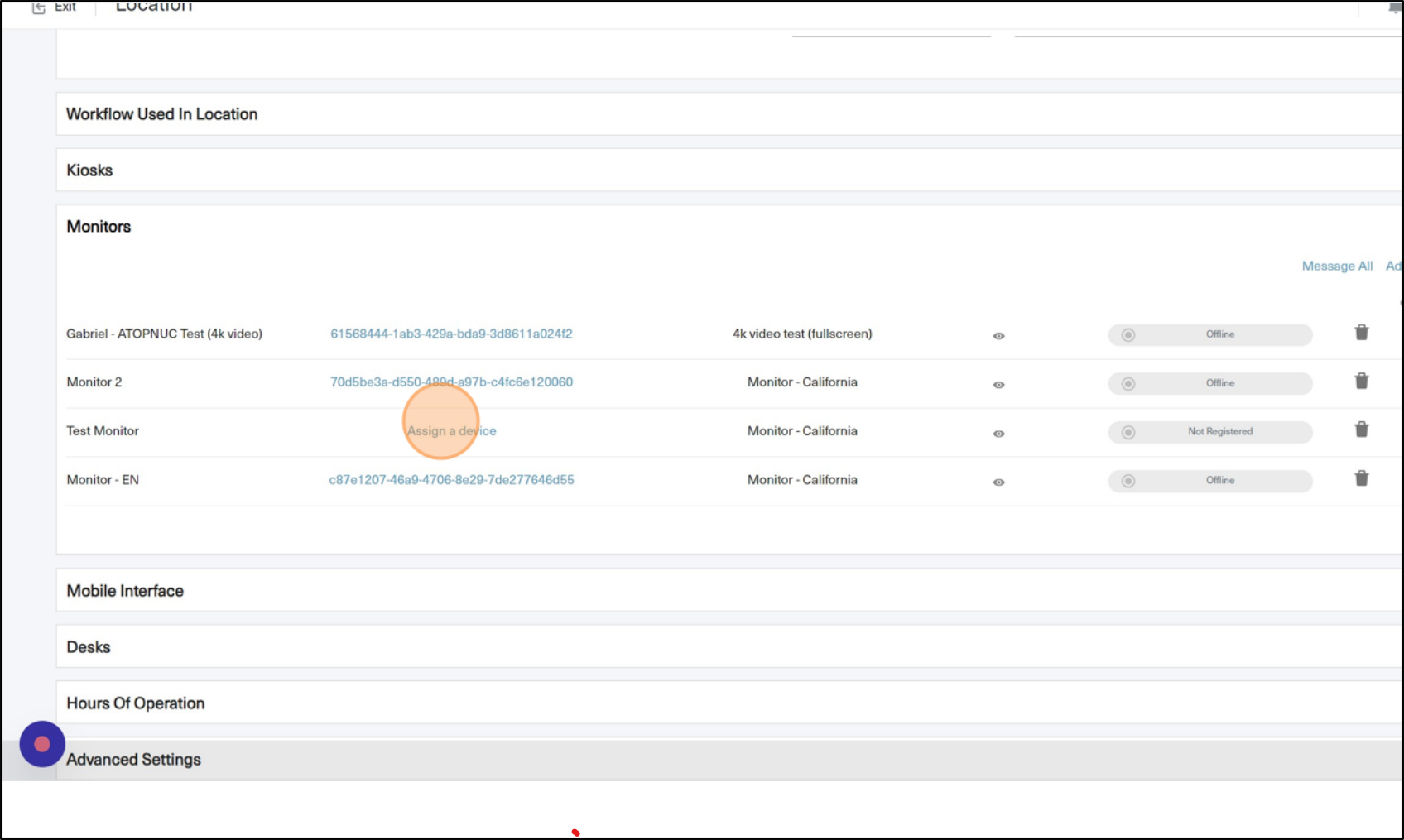
Task: Open device ID 70d5be3a-d550-489d-a97b-c4fc6e120060
Action: (451, 382)
